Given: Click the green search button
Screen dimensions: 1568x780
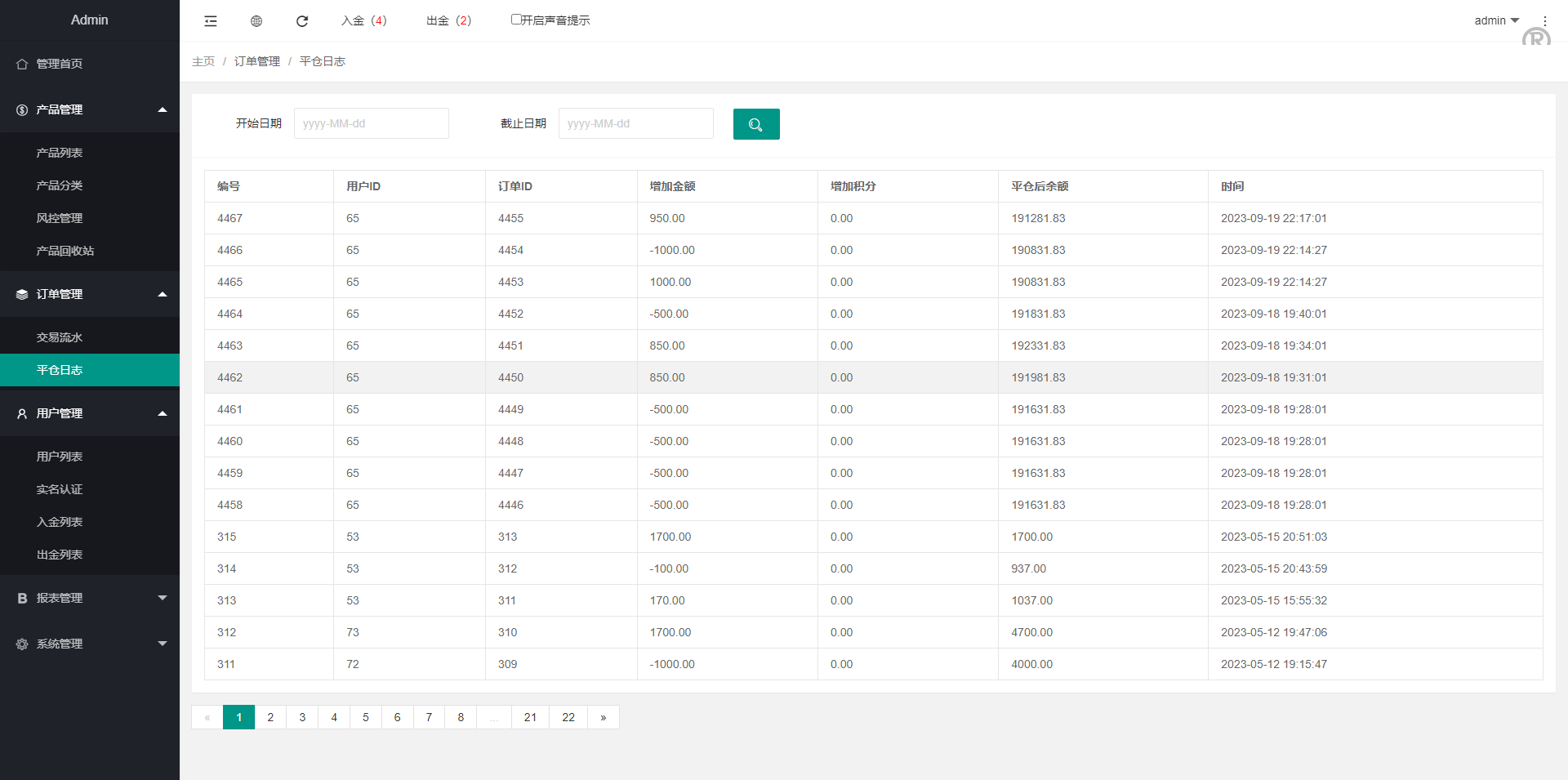Looking at the screenshot, I should 755,124.
